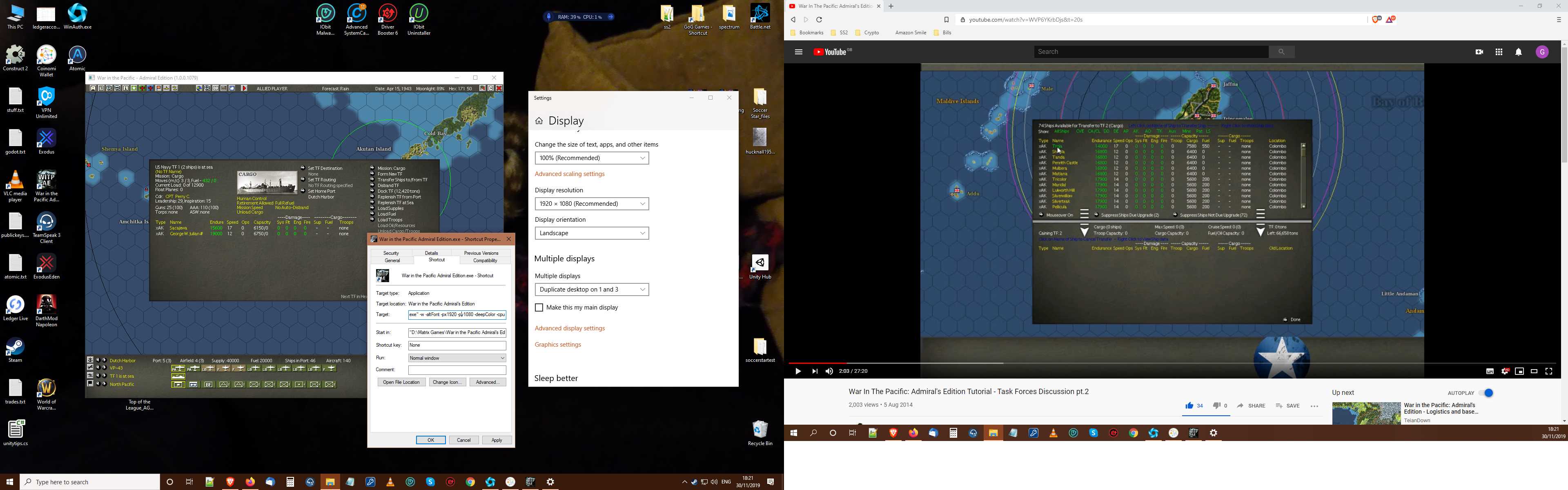Expand the Display resolution dropdown
1568x490 pixels.
pyautogui.click(x=591, y=204)
